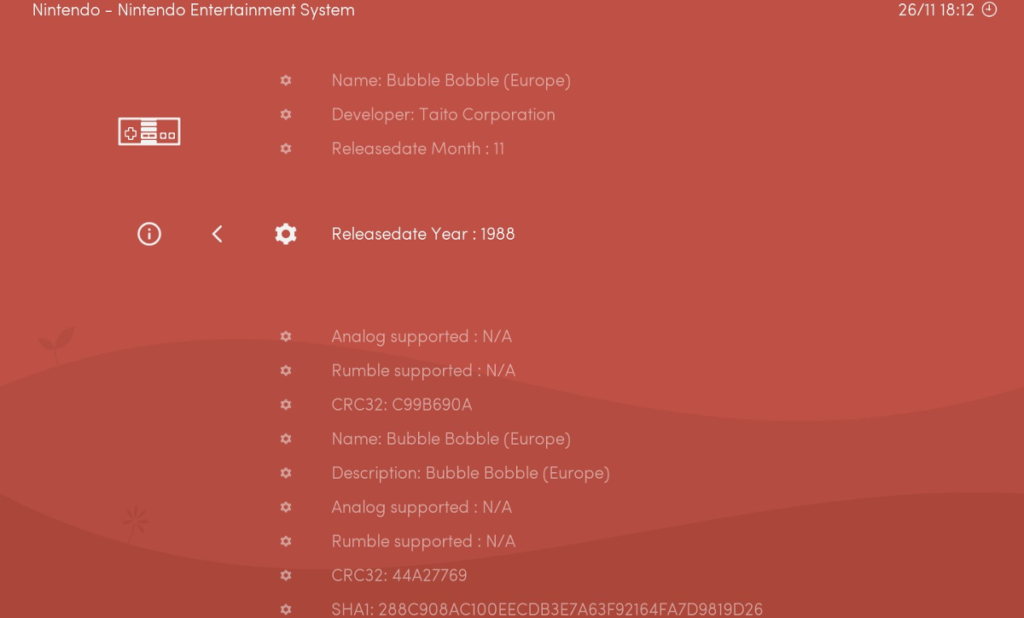
Task: Select Name: Bubble Bobble (Europe) top entry
Action: [451, 80]
